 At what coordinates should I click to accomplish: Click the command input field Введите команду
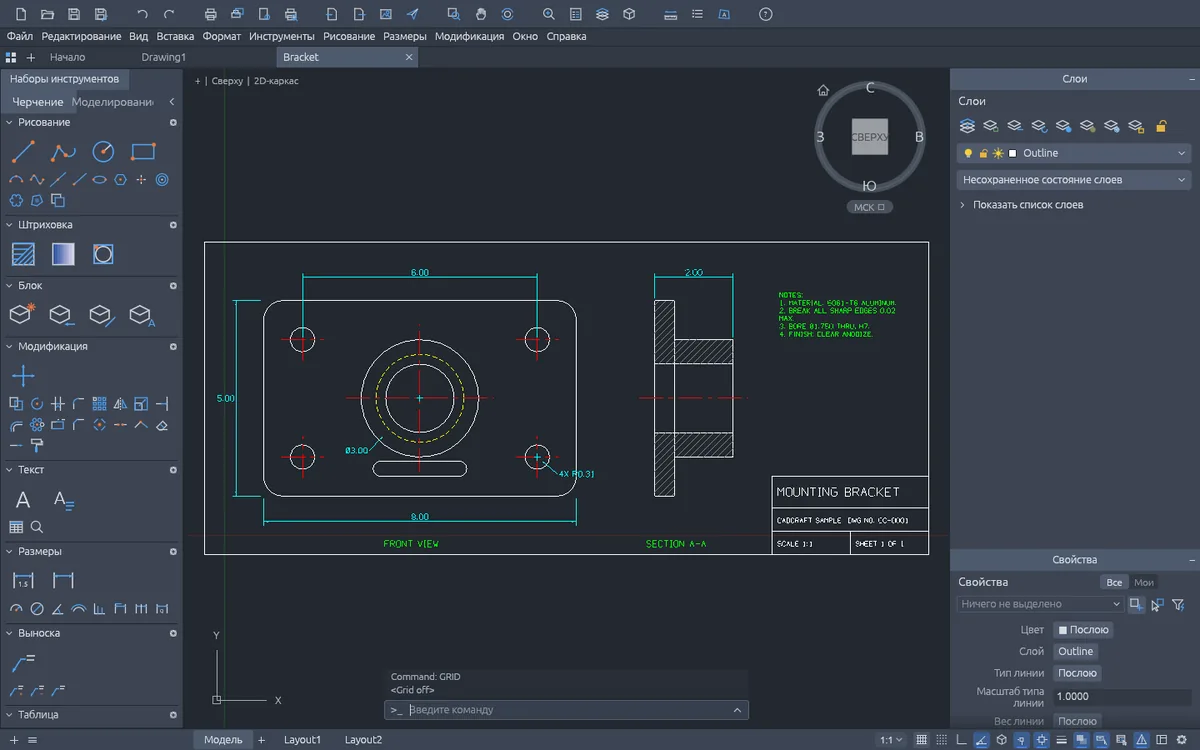pyautogui.click(x=567, y=710)
